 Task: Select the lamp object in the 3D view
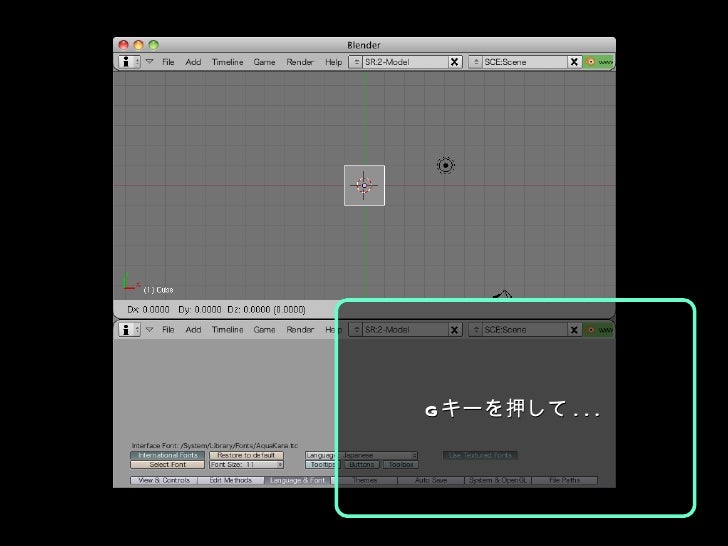[x=446, y=165]
